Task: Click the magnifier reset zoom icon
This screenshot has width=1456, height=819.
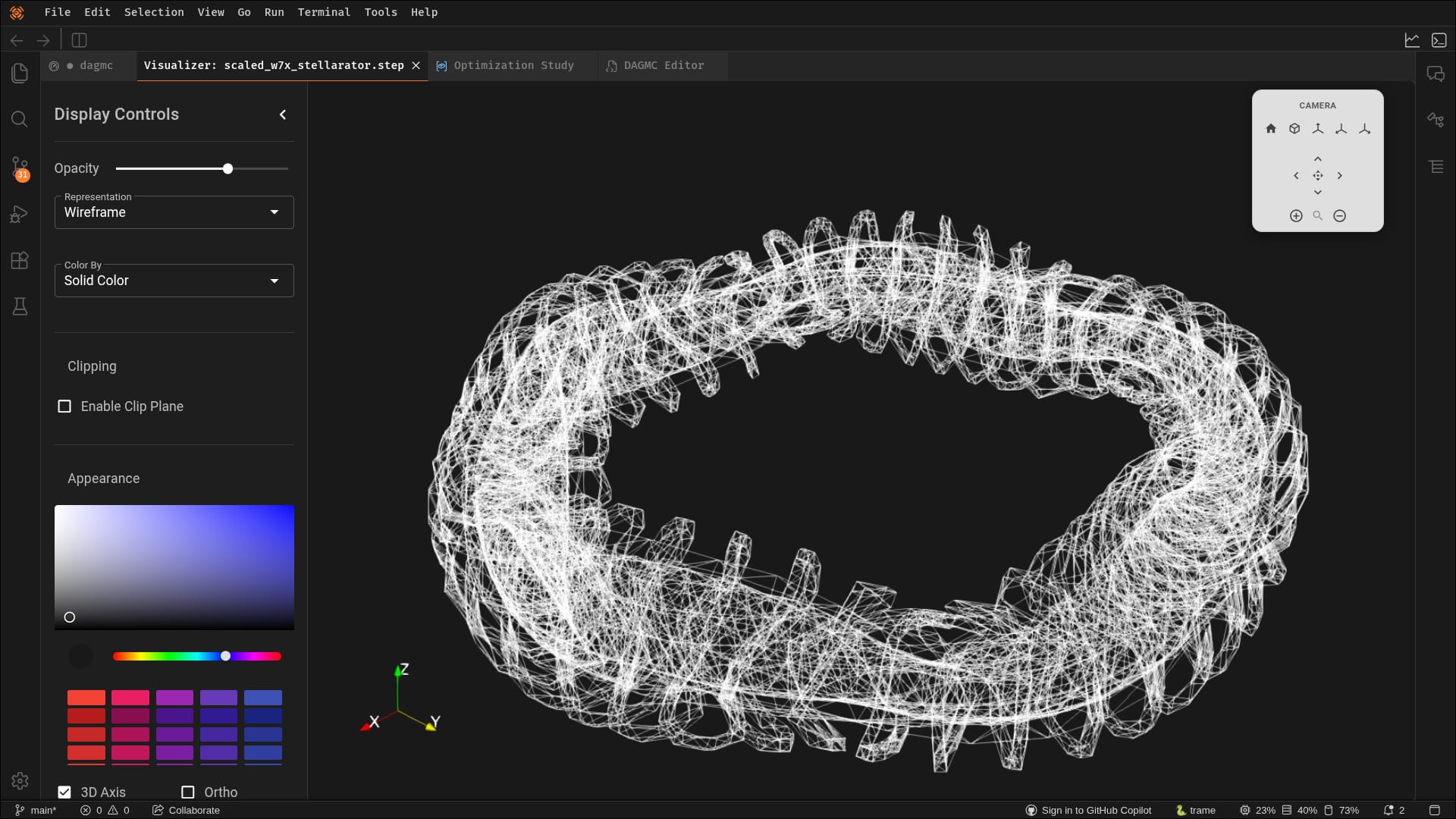Action: coord(1318,216)
